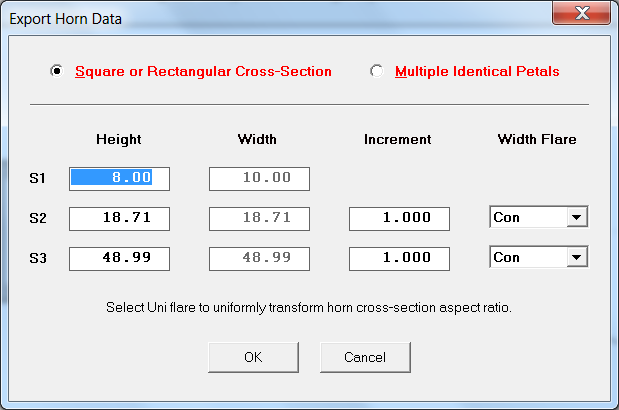Click the Export Horn Data title text
The width and height of the screenshot is (619, 410).
tap(66, 19)
